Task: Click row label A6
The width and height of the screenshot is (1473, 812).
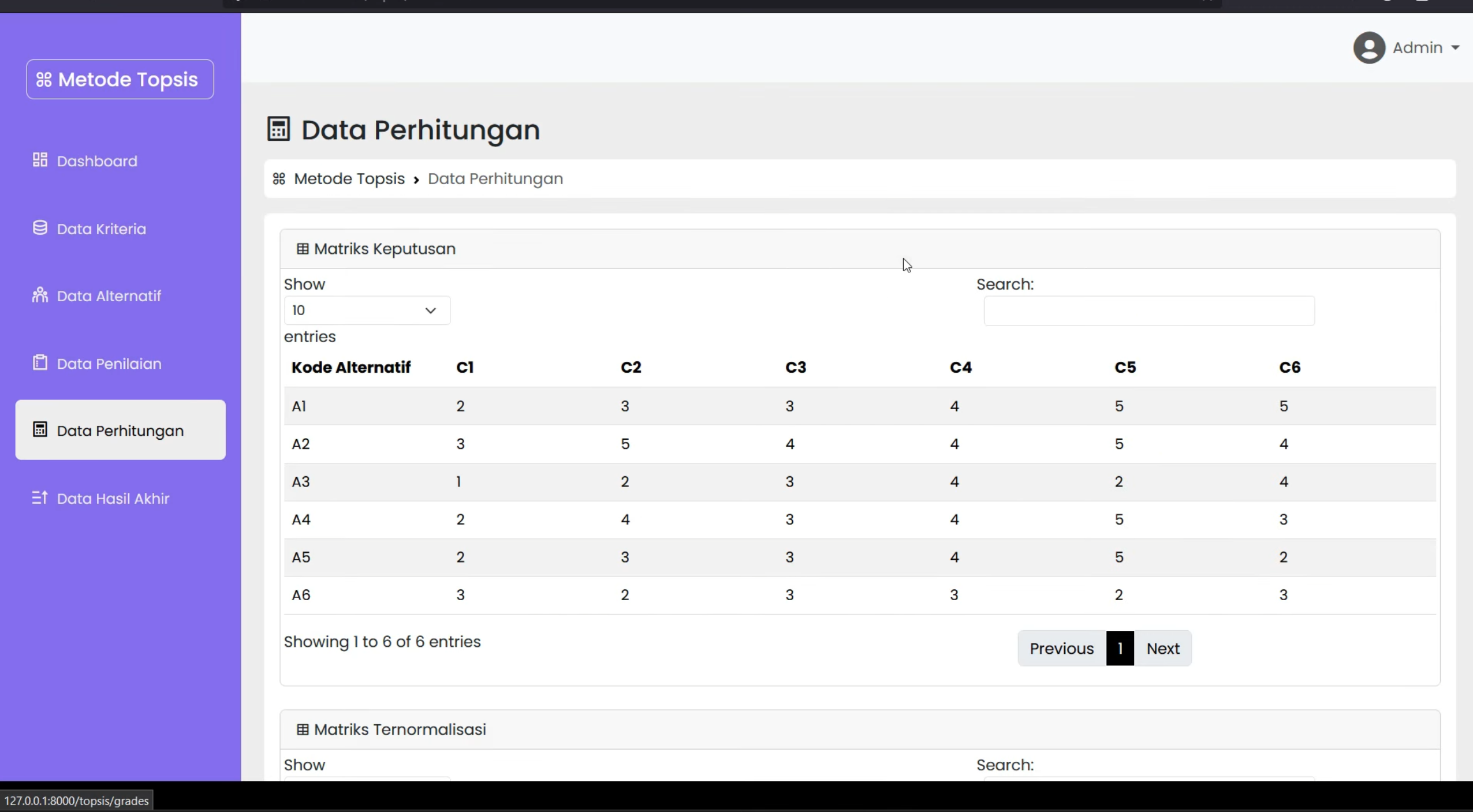Action: pyautogui.click(x=301, y=595)
